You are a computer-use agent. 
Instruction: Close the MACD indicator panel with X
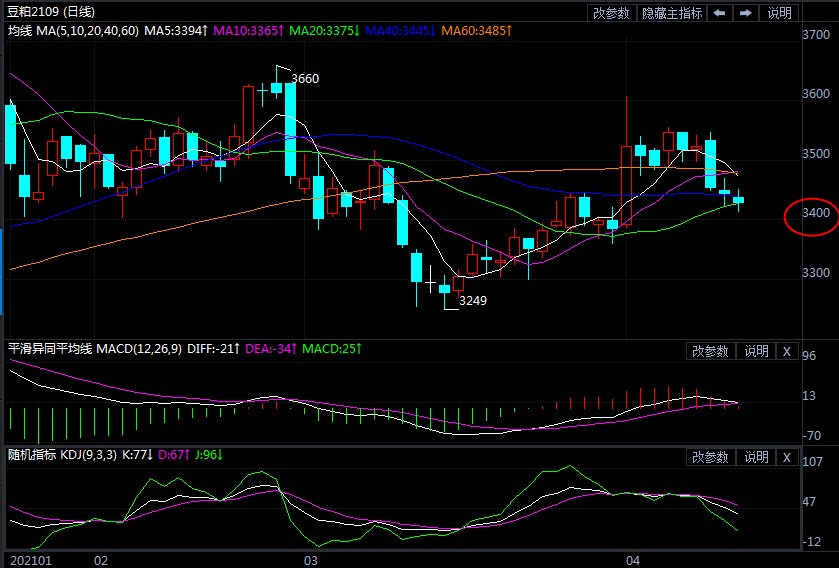click(x=786, y=351)
